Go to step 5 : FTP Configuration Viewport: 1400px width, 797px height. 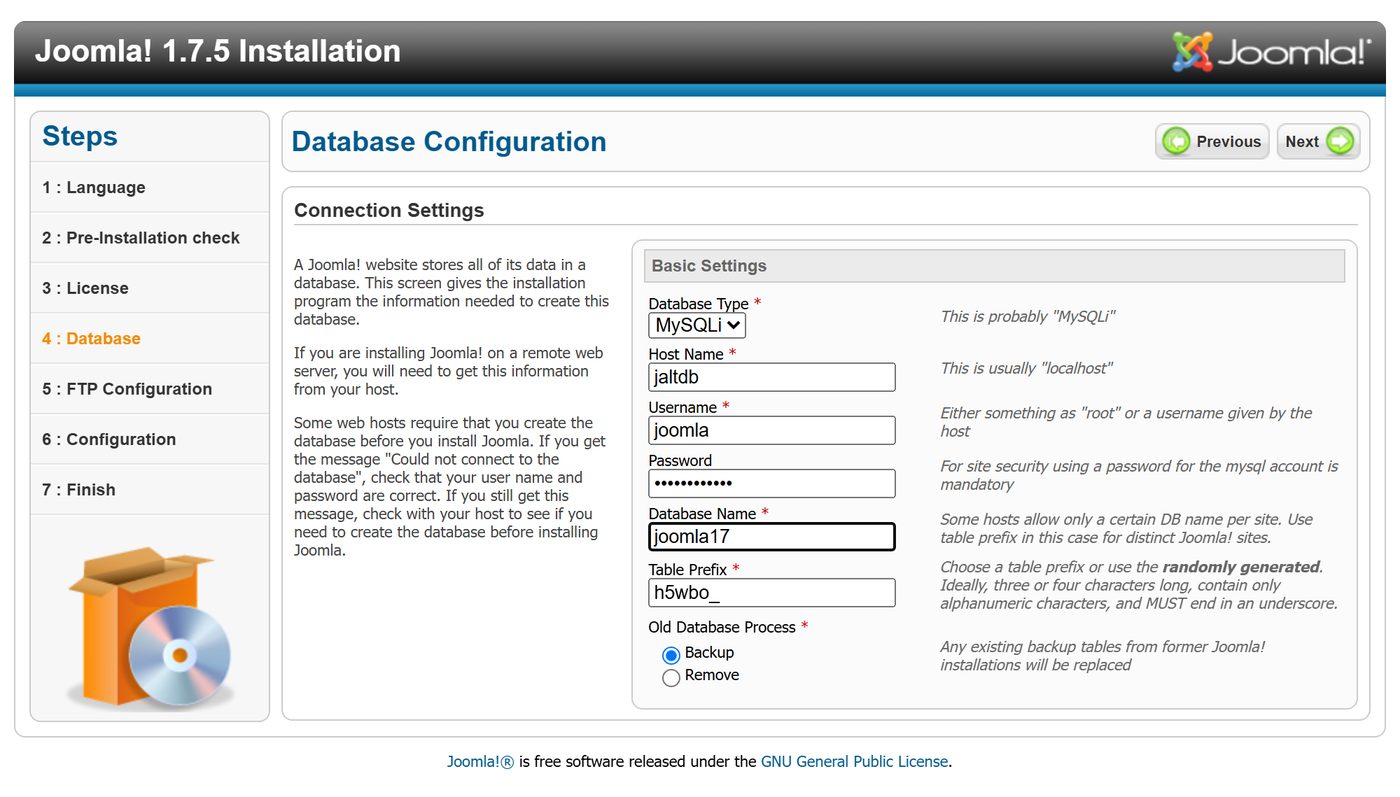[150, 388]
